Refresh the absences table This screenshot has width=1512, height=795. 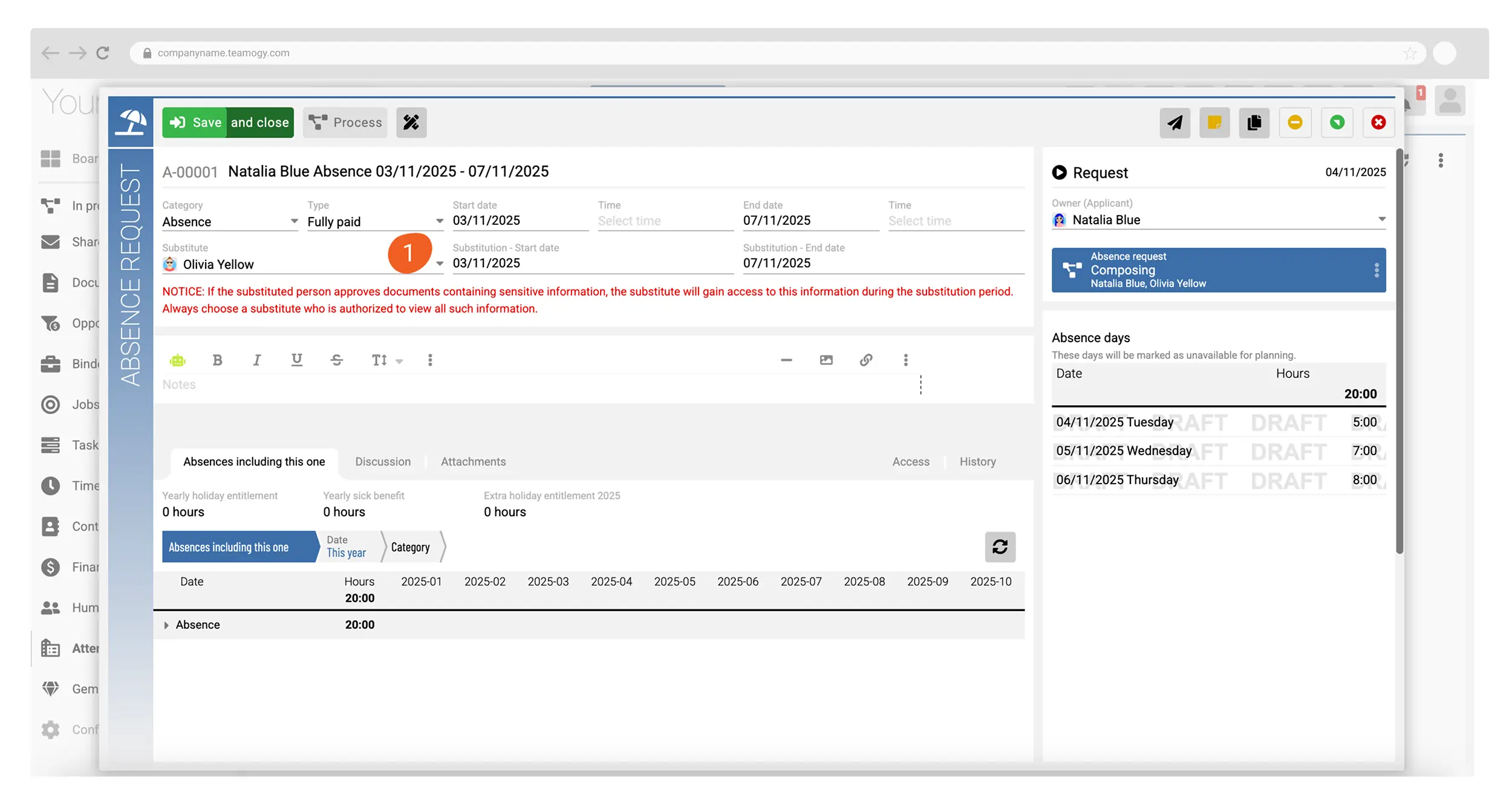[x=1000, y=547]
